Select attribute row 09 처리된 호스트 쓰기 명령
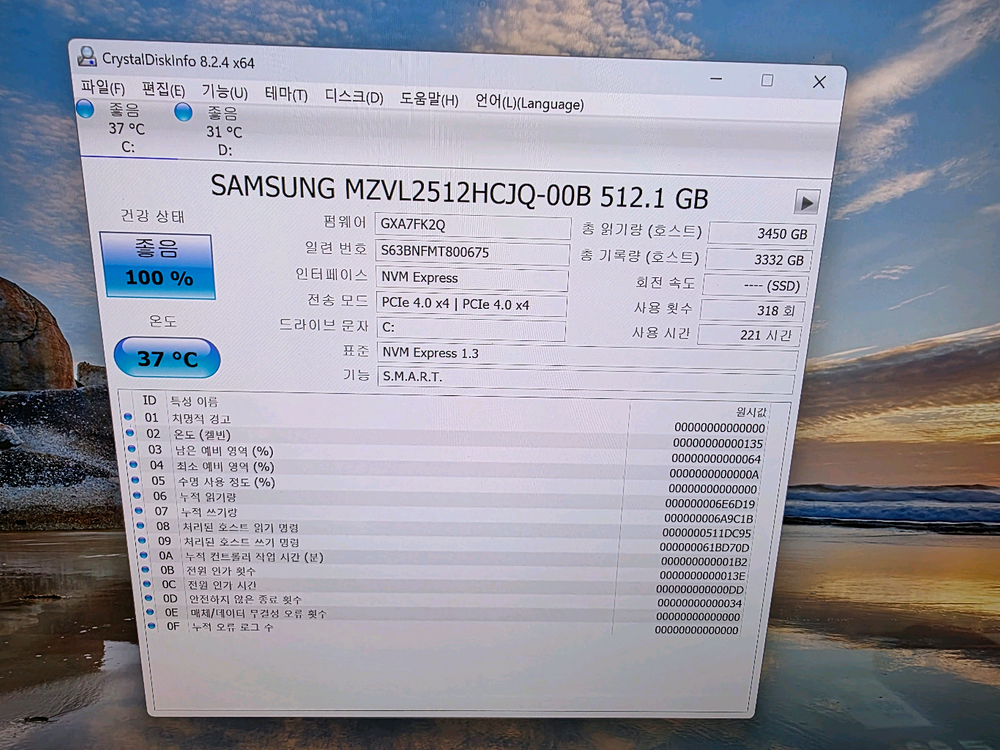The image size is (1000, 750). (446, 545)
